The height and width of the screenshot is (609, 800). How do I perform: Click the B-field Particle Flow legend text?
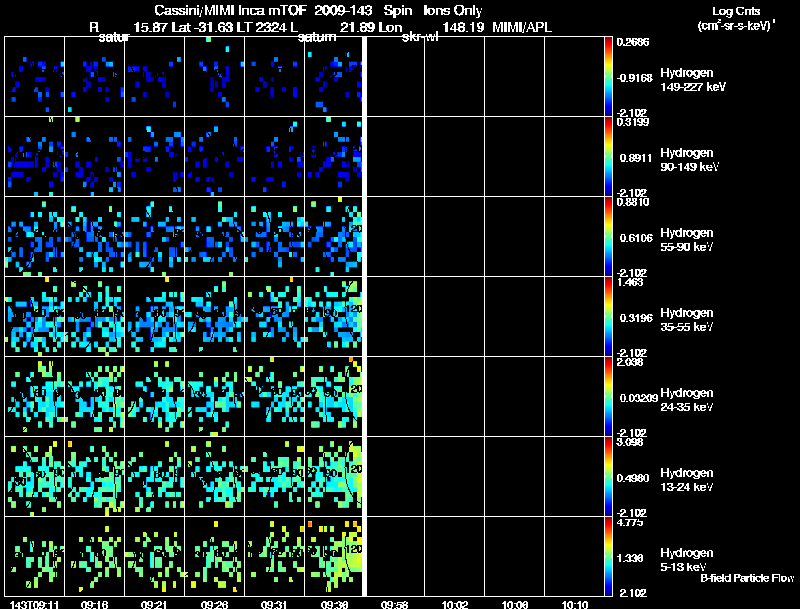pos(746,578)
